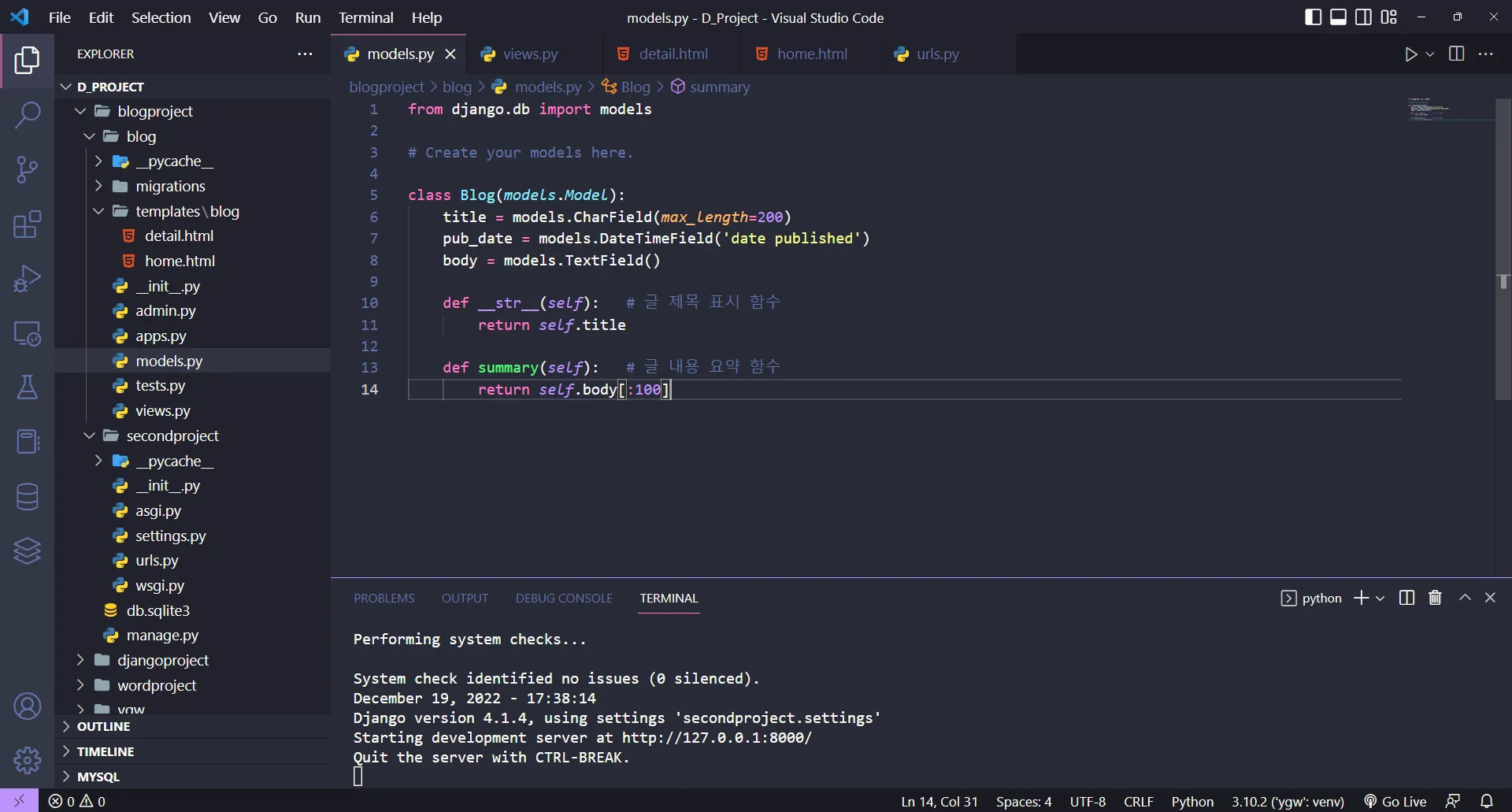Split the editor to the right
The height and width of the screenshot is (812, 1512).
[x=1456, y=54]
